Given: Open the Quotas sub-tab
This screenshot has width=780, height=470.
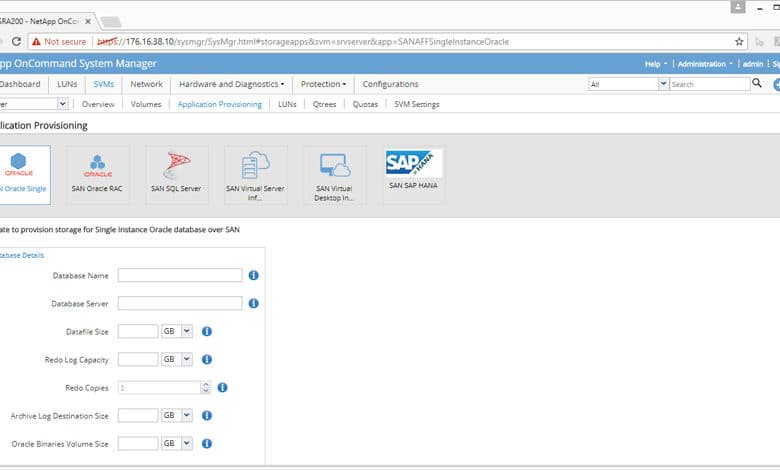Looking at the screenshot, I should pos(365,104).
